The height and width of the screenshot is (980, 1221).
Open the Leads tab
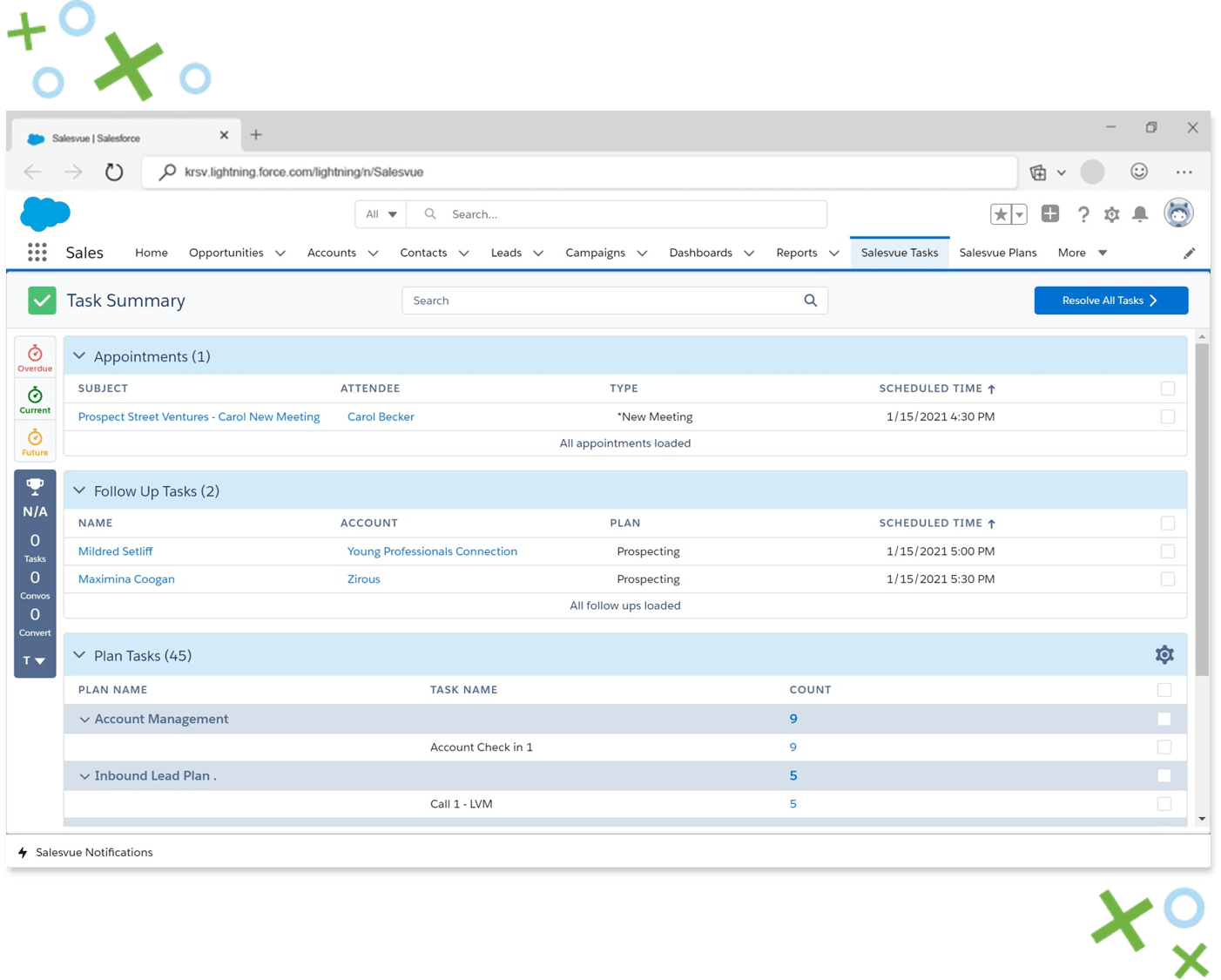point(506,253)
